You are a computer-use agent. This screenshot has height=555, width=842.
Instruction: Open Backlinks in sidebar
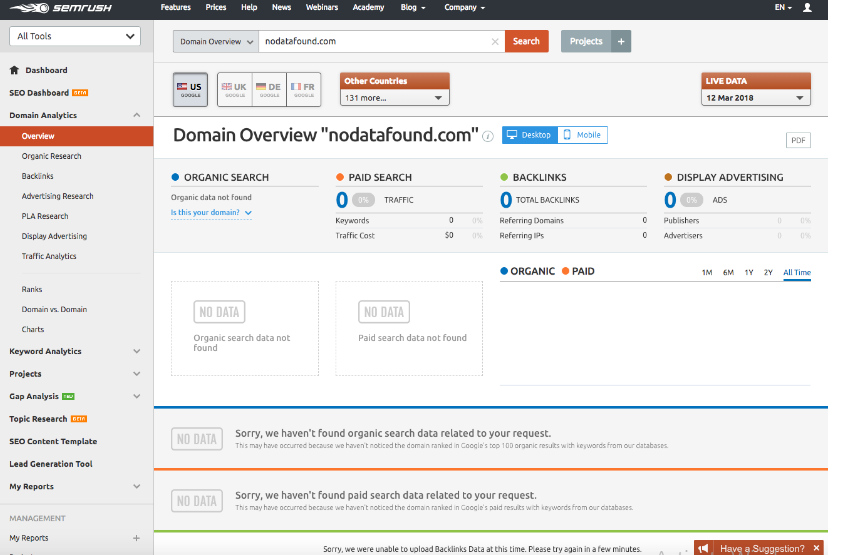pyautogui.click(x=38, y=176)
